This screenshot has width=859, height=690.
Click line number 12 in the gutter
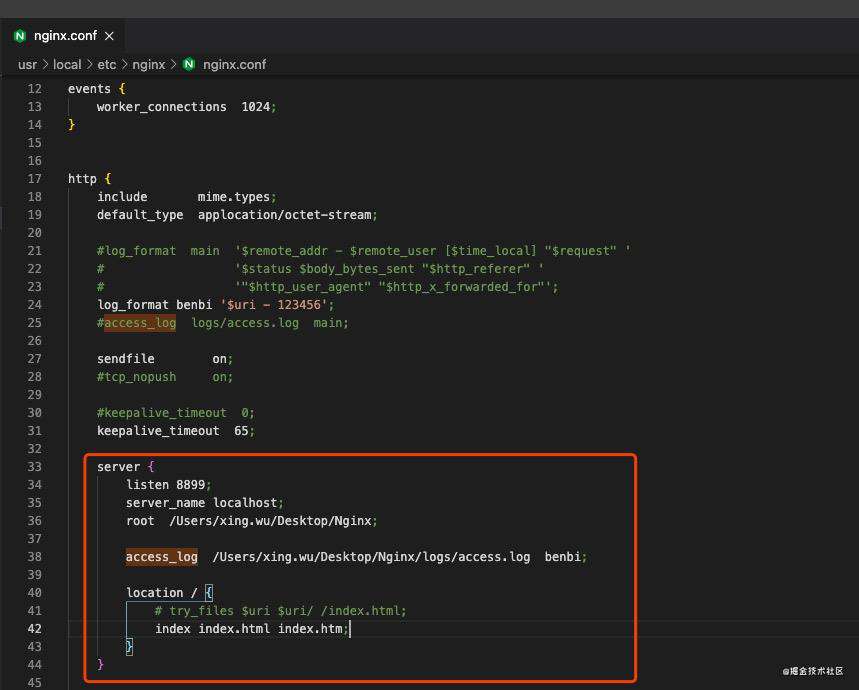[x=35, y=89]
